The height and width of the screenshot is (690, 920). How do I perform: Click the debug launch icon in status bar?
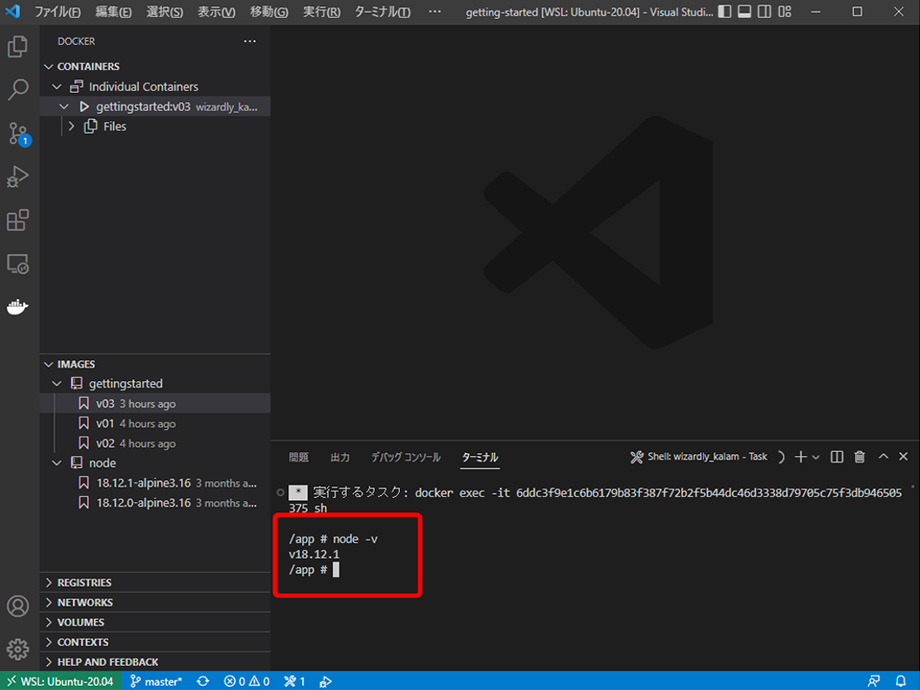pyautogui.click(x=326, y=681)
